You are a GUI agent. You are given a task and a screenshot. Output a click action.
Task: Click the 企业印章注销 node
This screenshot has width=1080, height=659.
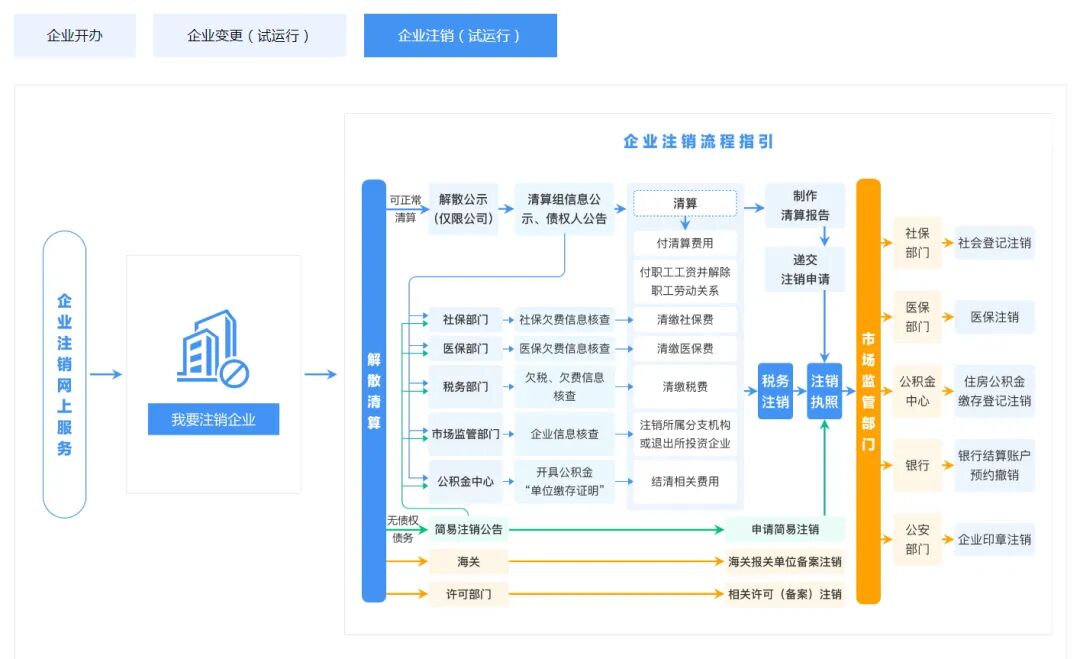(994, 539)
